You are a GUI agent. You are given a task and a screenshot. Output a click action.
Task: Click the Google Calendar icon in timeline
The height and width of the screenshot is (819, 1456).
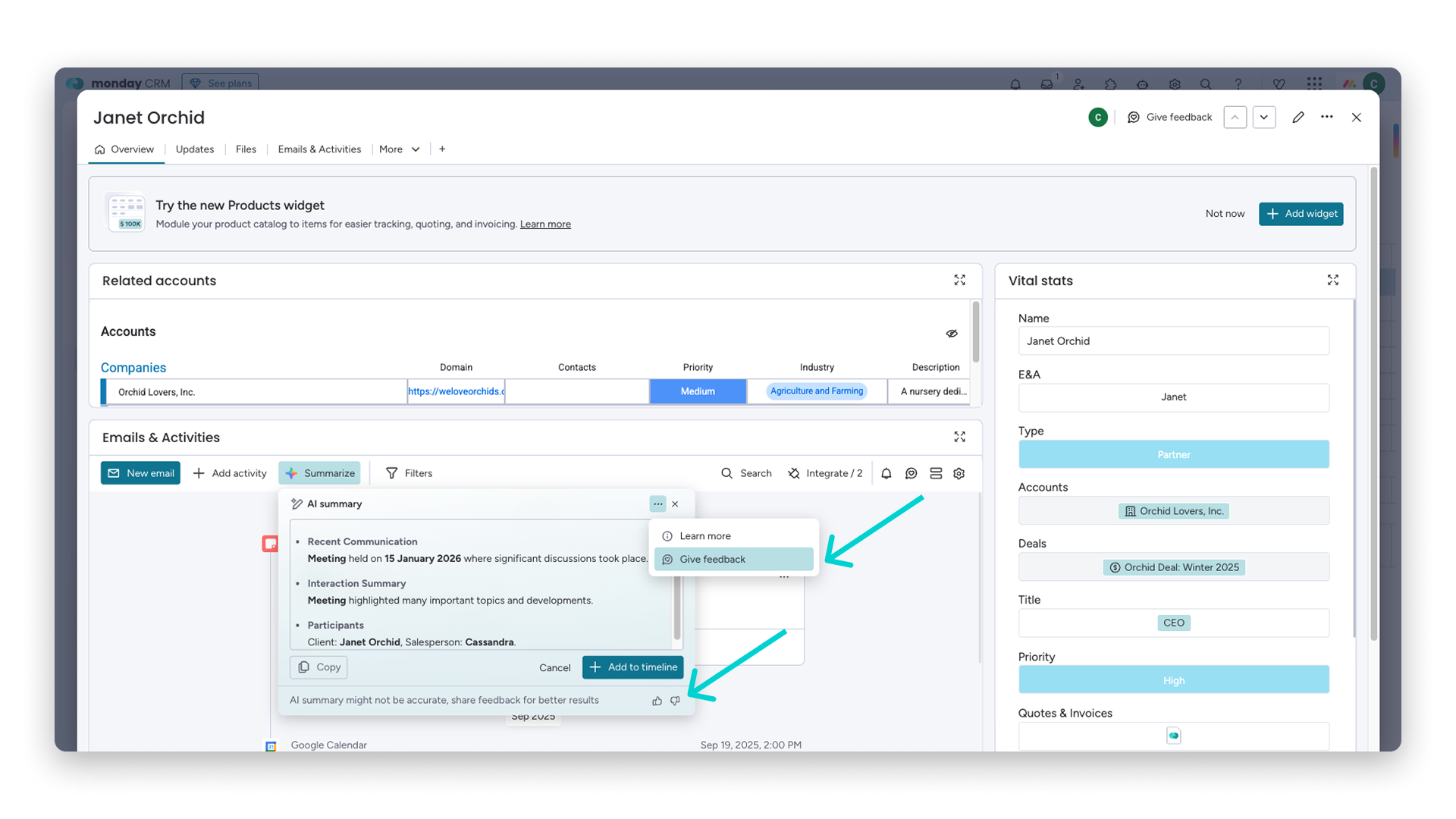(271, 746)
